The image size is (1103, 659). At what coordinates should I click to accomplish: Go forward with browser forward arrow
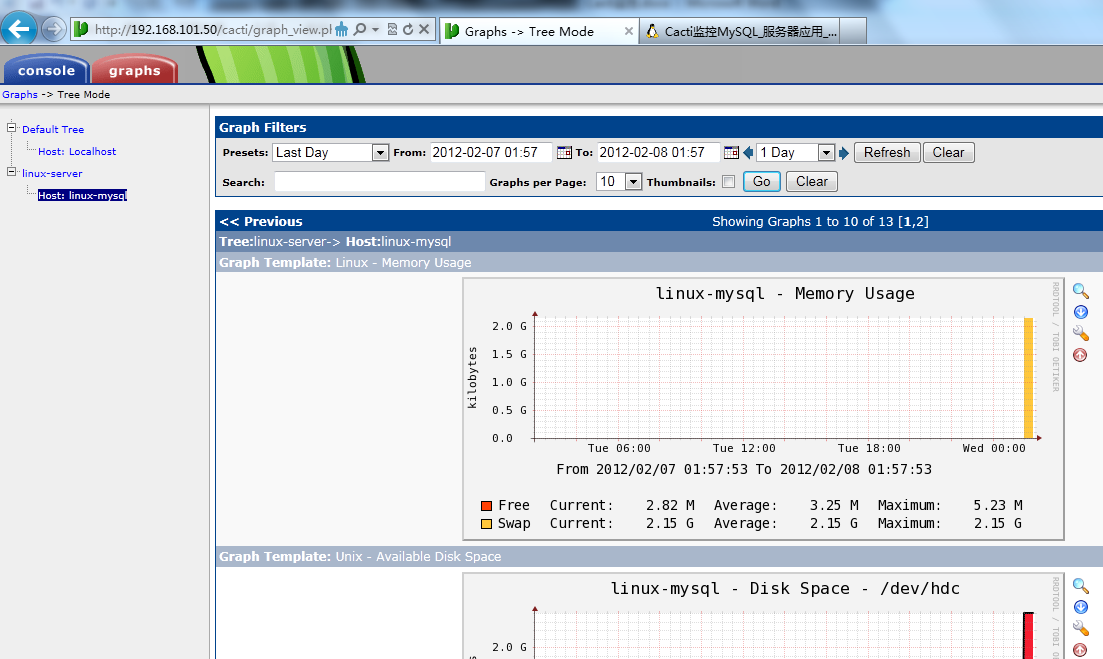(x=53, y=30)
